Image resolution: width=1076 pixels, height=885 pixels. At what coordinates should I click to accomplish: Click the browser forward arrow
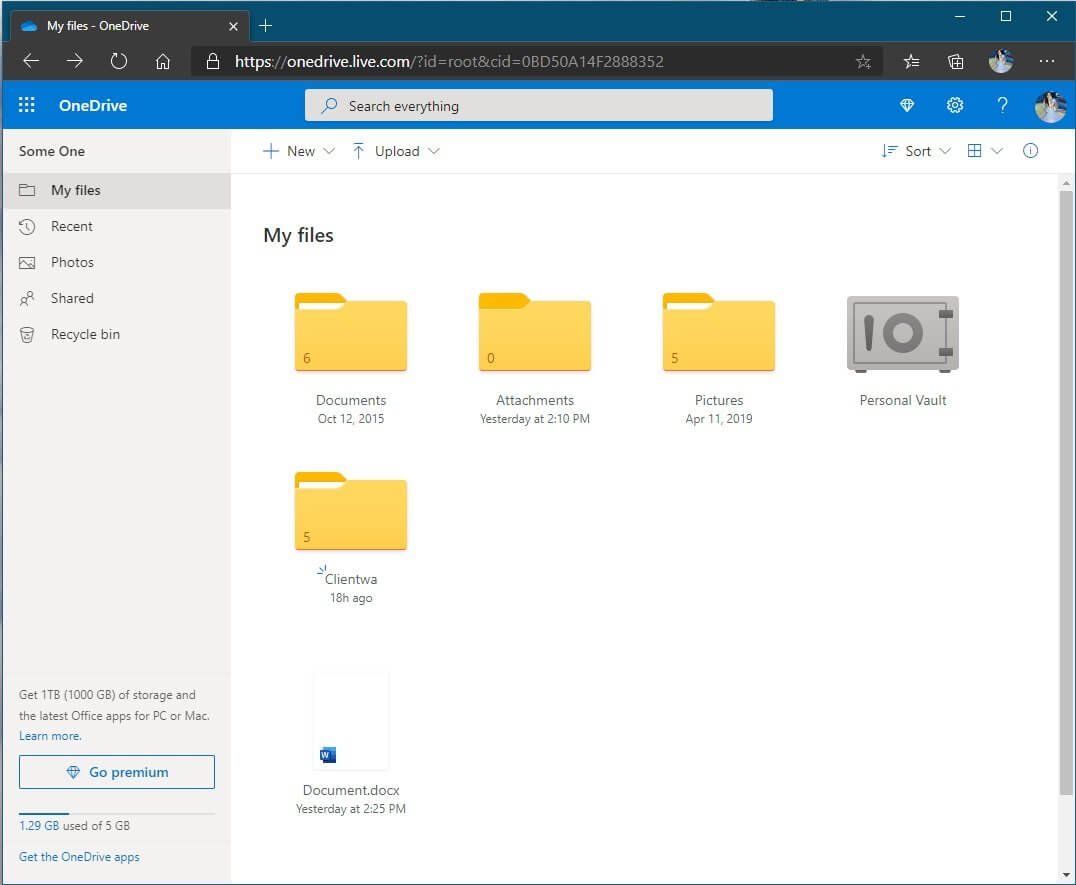point(75,61)
